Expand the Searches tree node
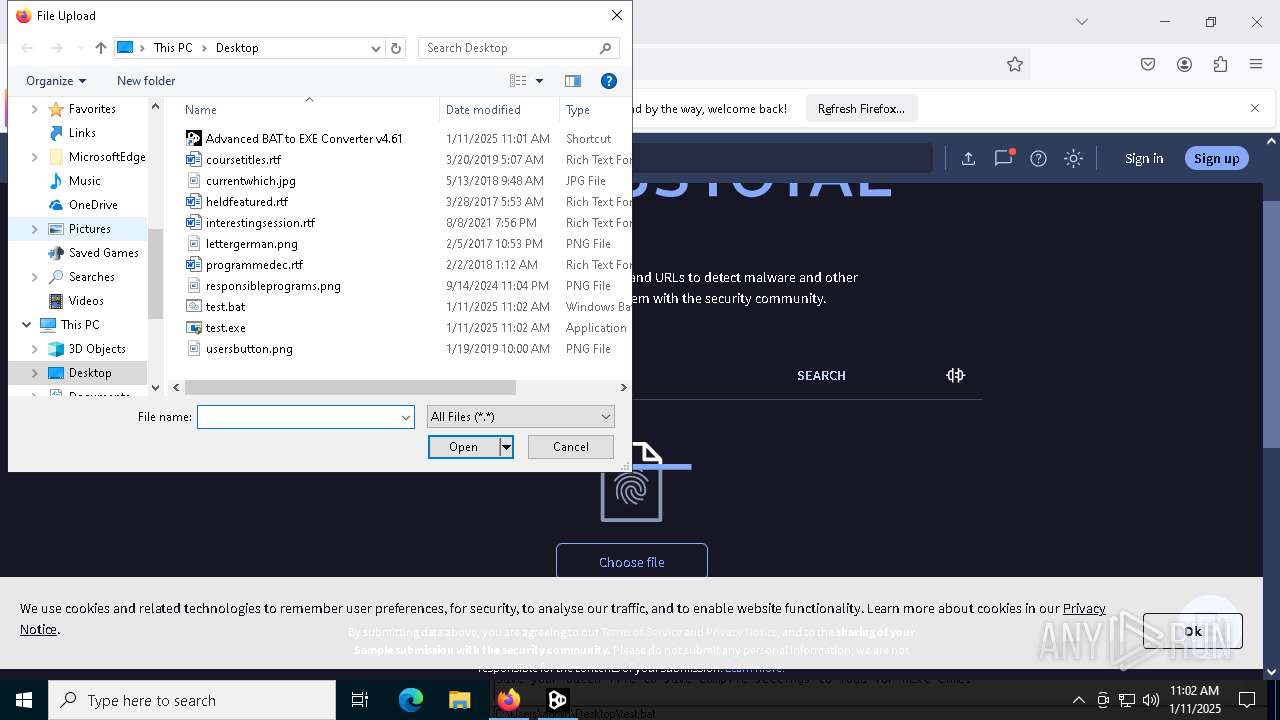The width and height of the screenshot is (1280, 720). click(35, 277)
